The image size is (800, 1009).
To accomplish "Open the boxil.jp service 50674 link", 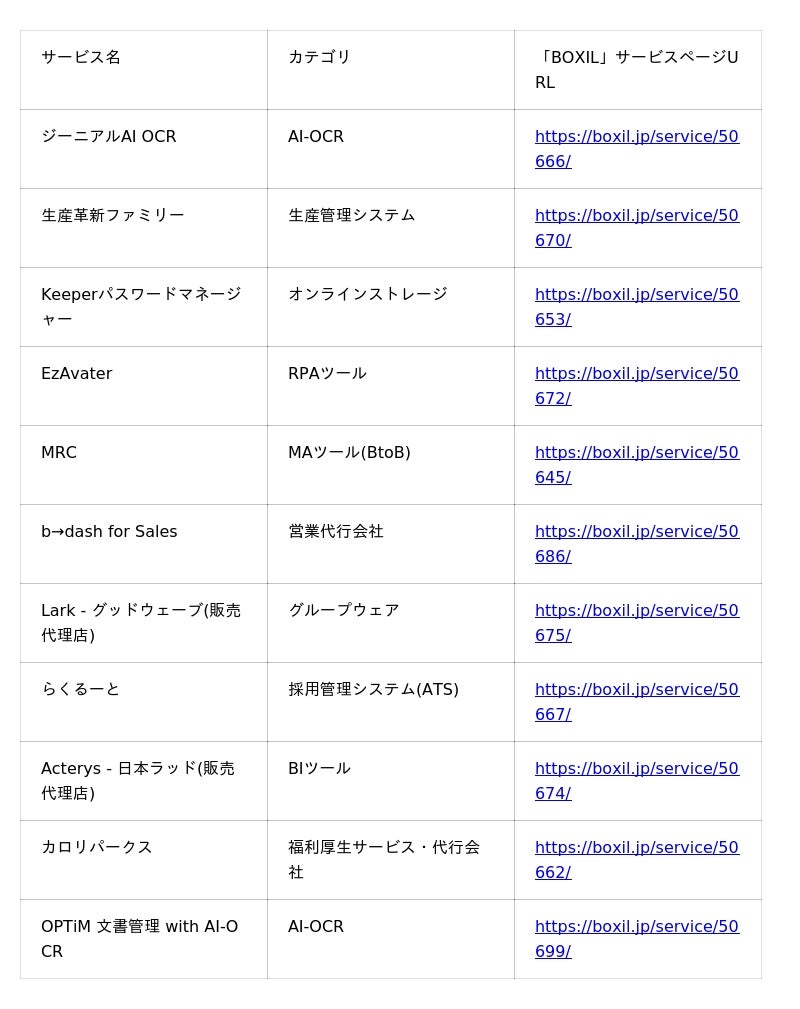I will coord(636,769).
